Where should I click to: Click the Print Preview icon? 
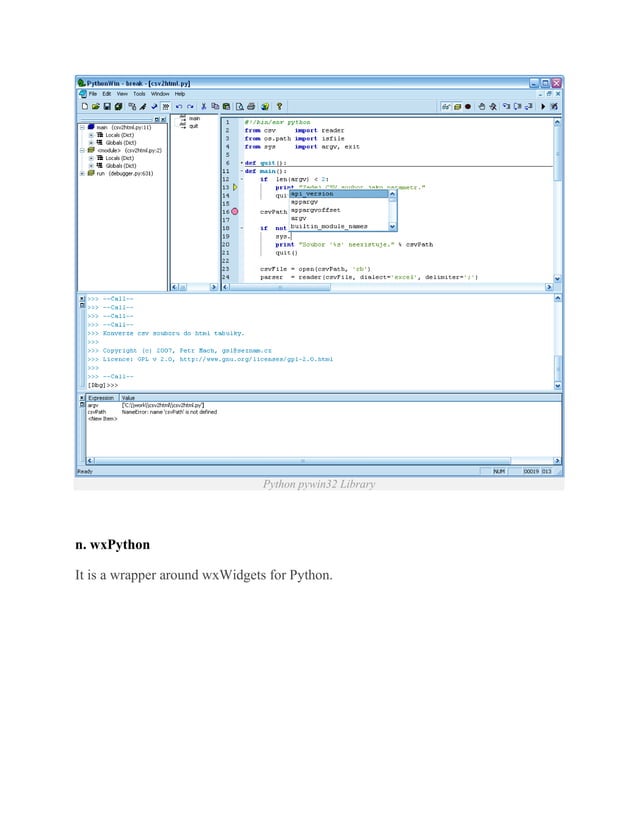(240, 106)
